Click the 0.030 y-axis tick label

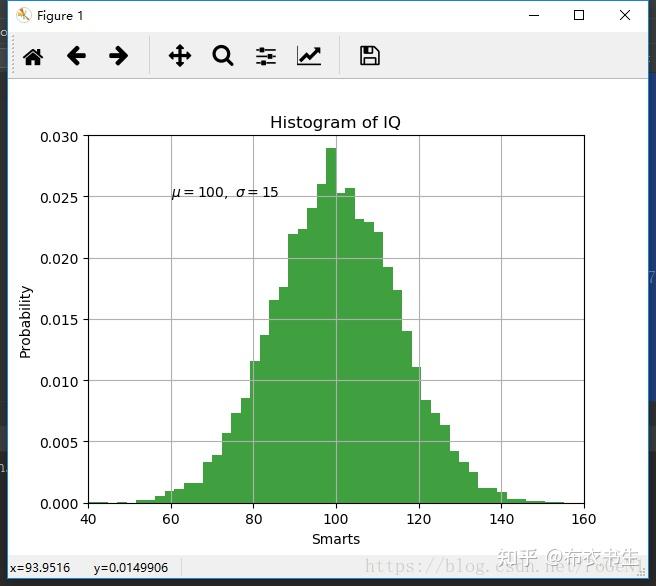click(x=59, y=137)
